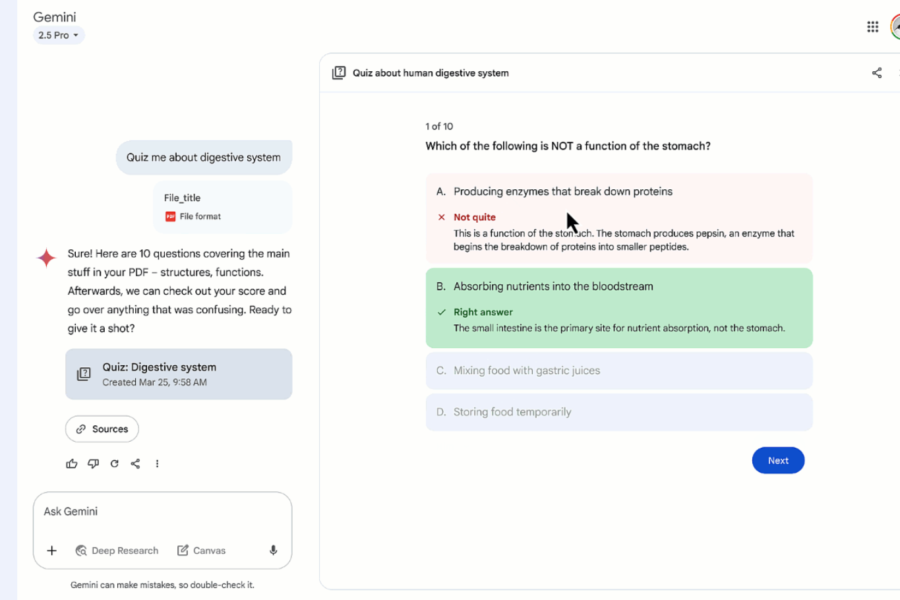The height and width of the screenshot is (600, 900).
Task: Start Deep Research mode
Action: click(x=117, y=550)
